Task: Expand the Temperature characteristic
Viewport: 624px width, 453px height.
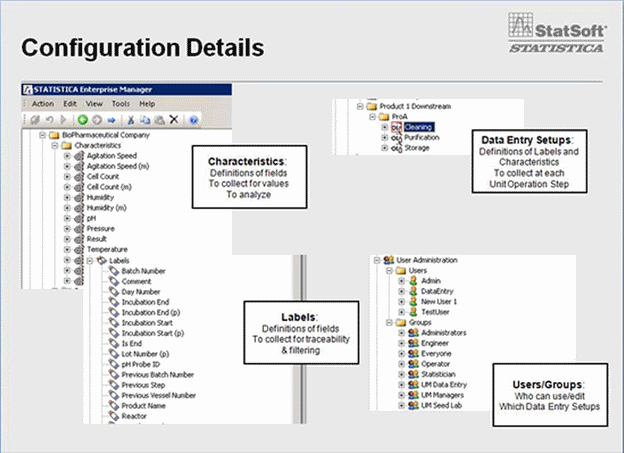Action: point(67,250)
